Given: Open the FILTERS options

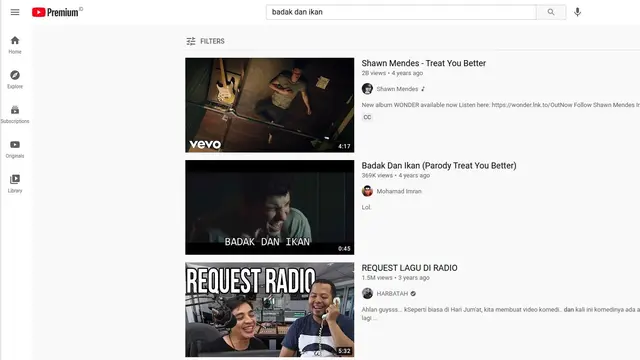Looking at the screenshot, I should [205, 41].
